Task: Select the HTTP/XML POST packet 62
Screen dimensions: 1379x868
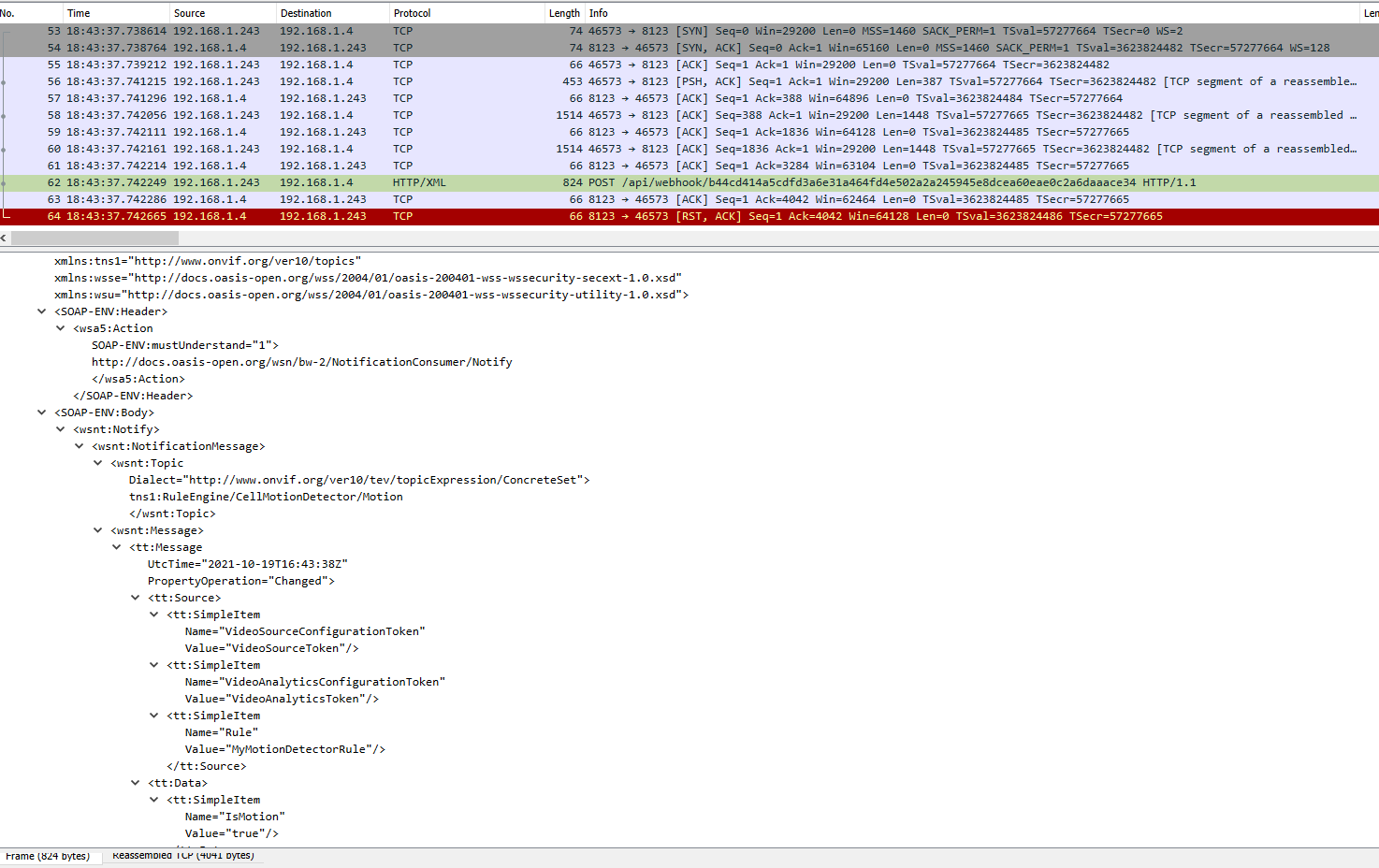Action: [x=689, y=182]
